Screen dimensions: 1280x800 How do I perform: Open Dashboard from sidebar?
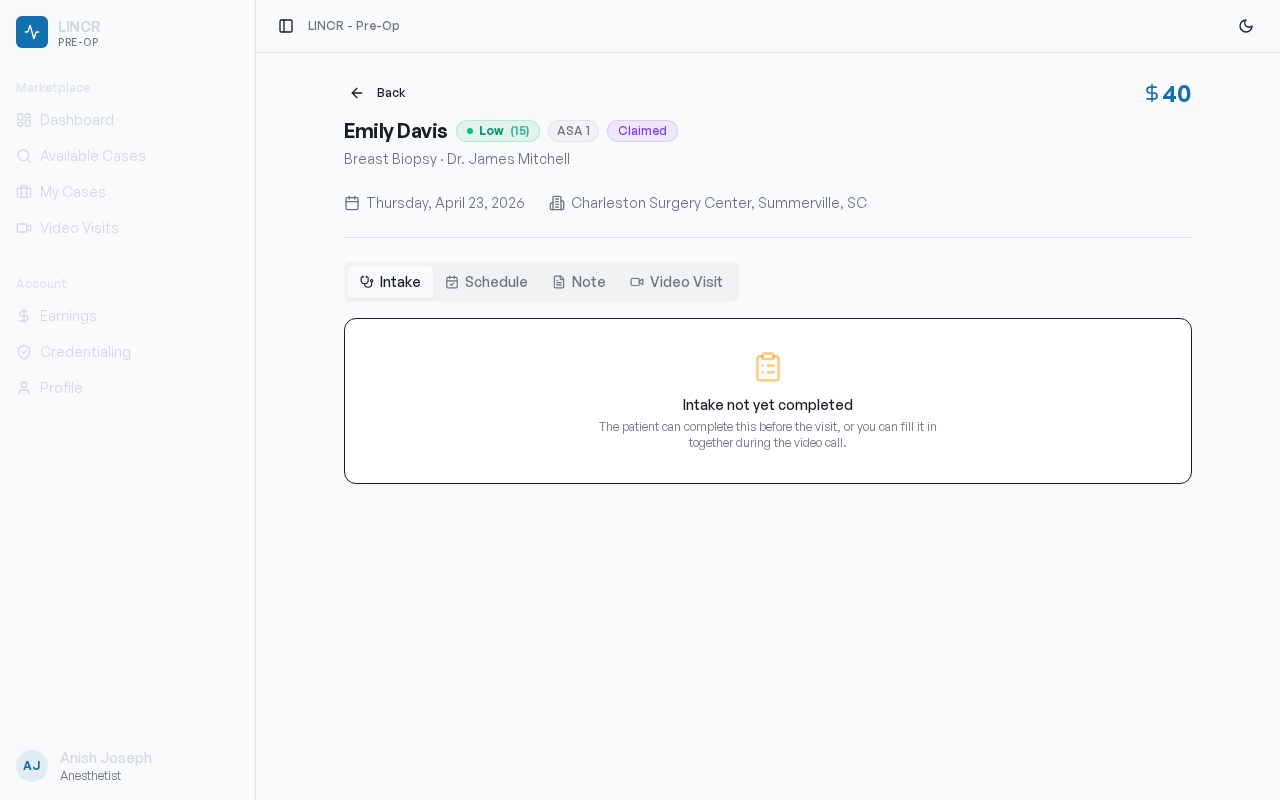tap(77, 120)
